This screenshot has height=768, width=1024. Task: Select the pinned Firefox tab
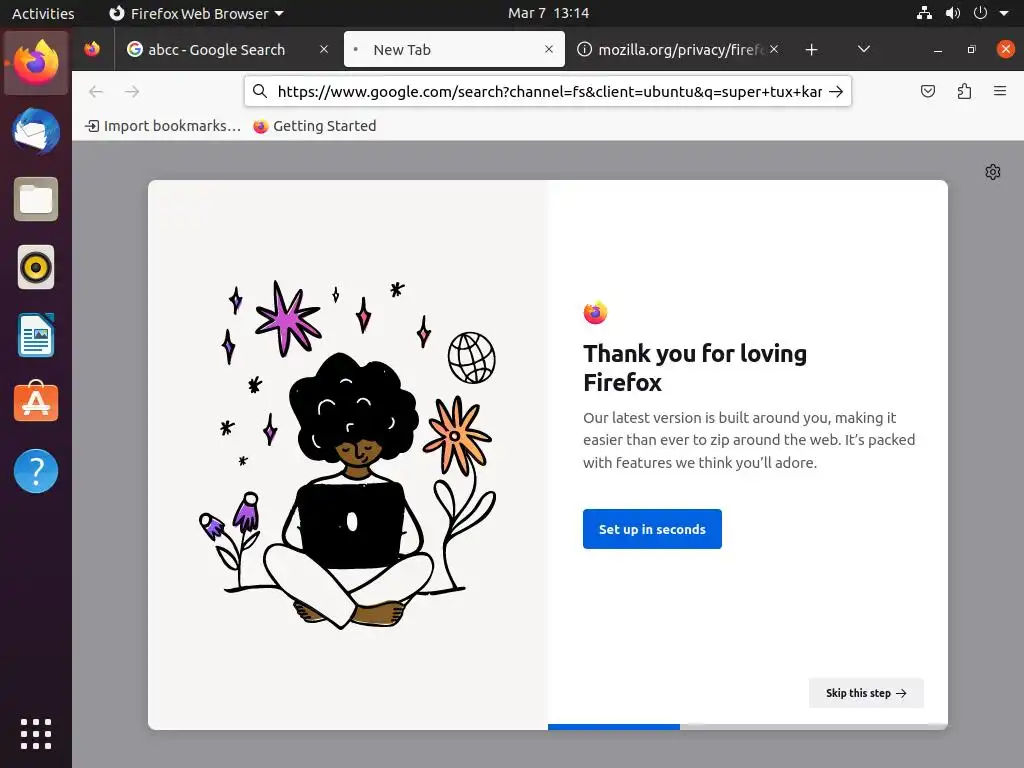pyautogui.click(x=92, y=49)
